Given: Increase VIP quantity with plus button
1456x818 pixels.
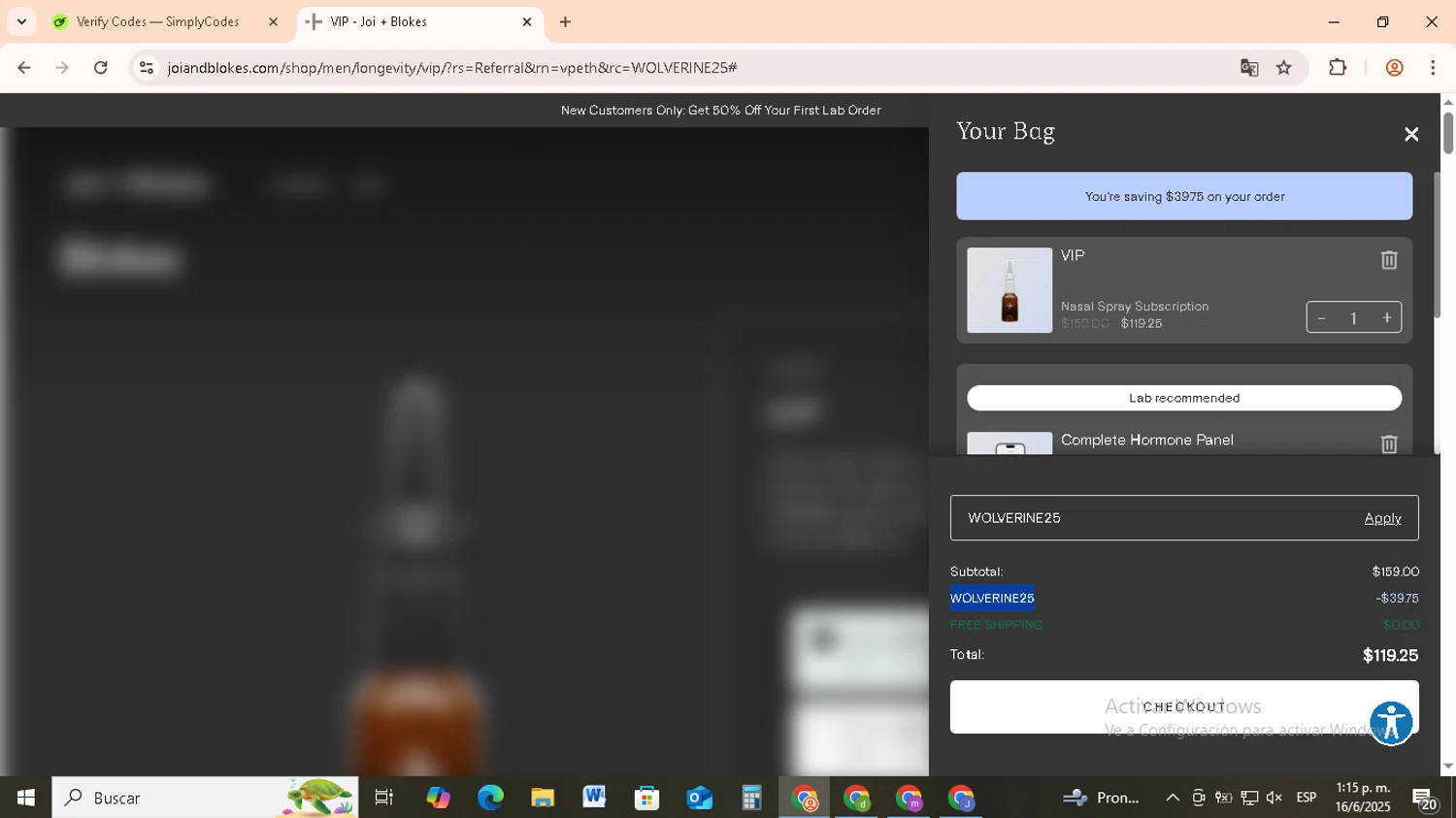Looking at the screenshot, I should click(x=1387, y=318).
